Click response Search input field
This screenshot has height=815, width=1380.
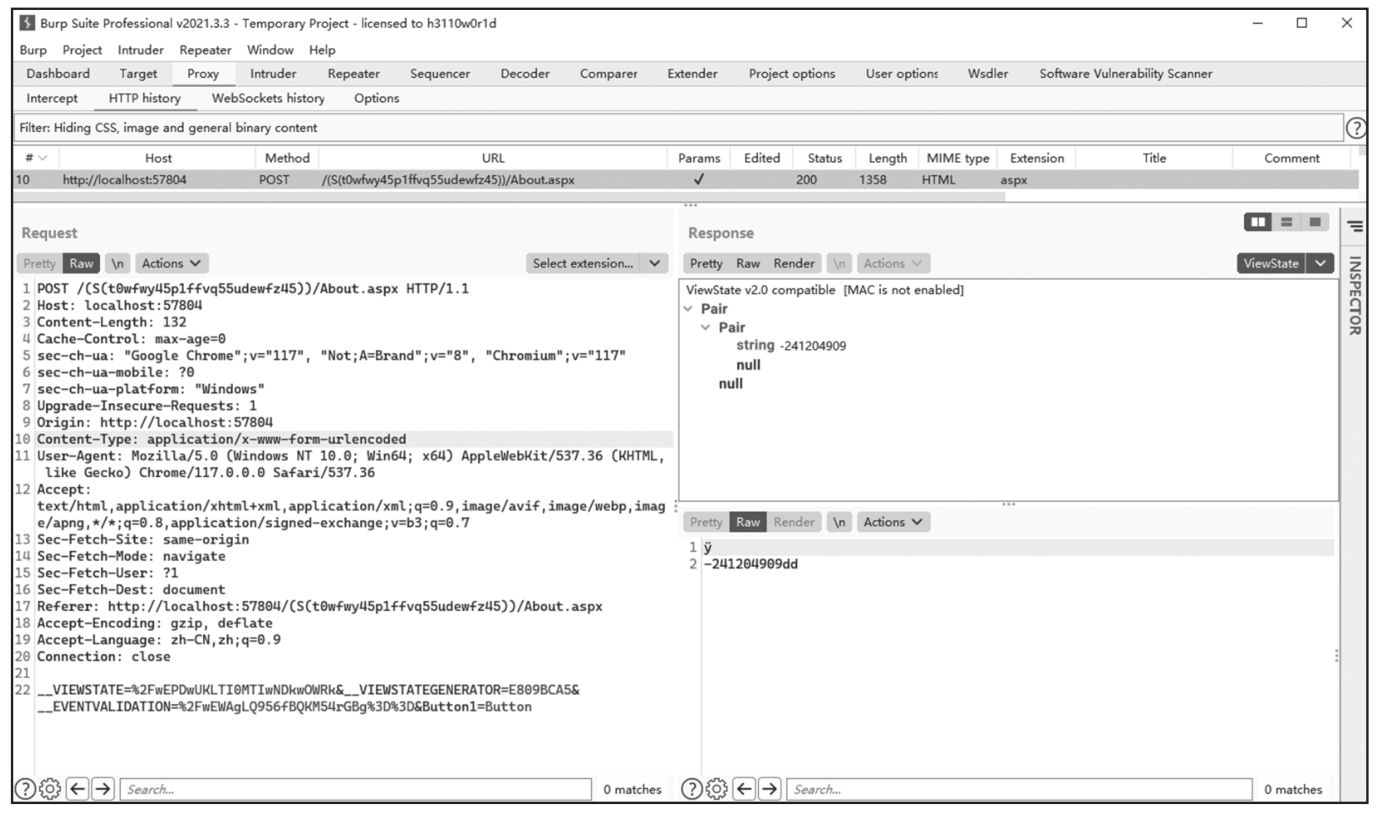1019,789
